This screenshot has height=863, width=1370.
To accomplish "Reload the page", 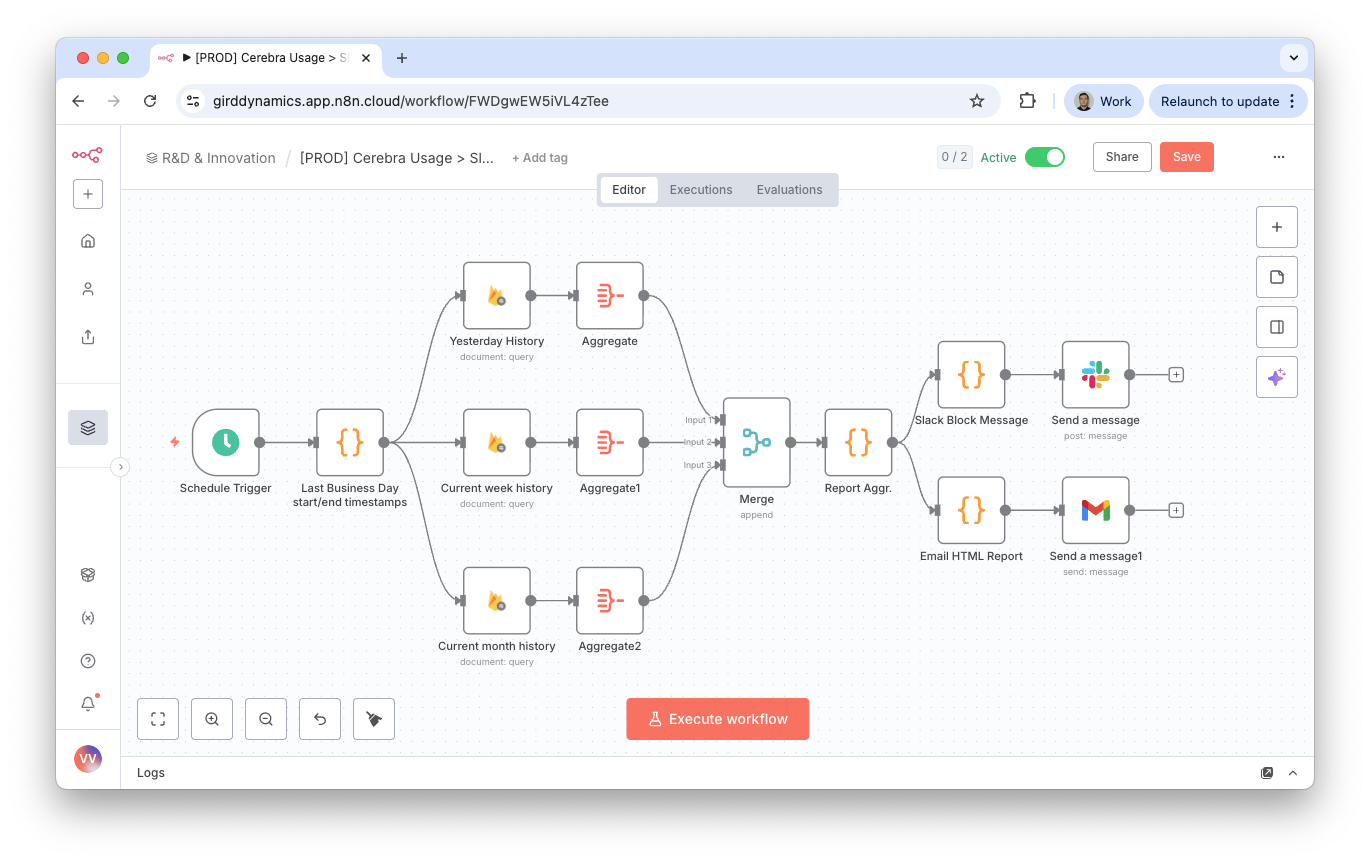I will (150, 101).
